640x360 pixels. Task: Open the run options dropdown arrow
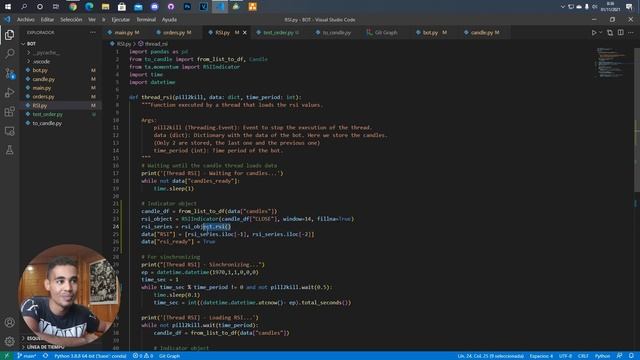coord(600,33)
